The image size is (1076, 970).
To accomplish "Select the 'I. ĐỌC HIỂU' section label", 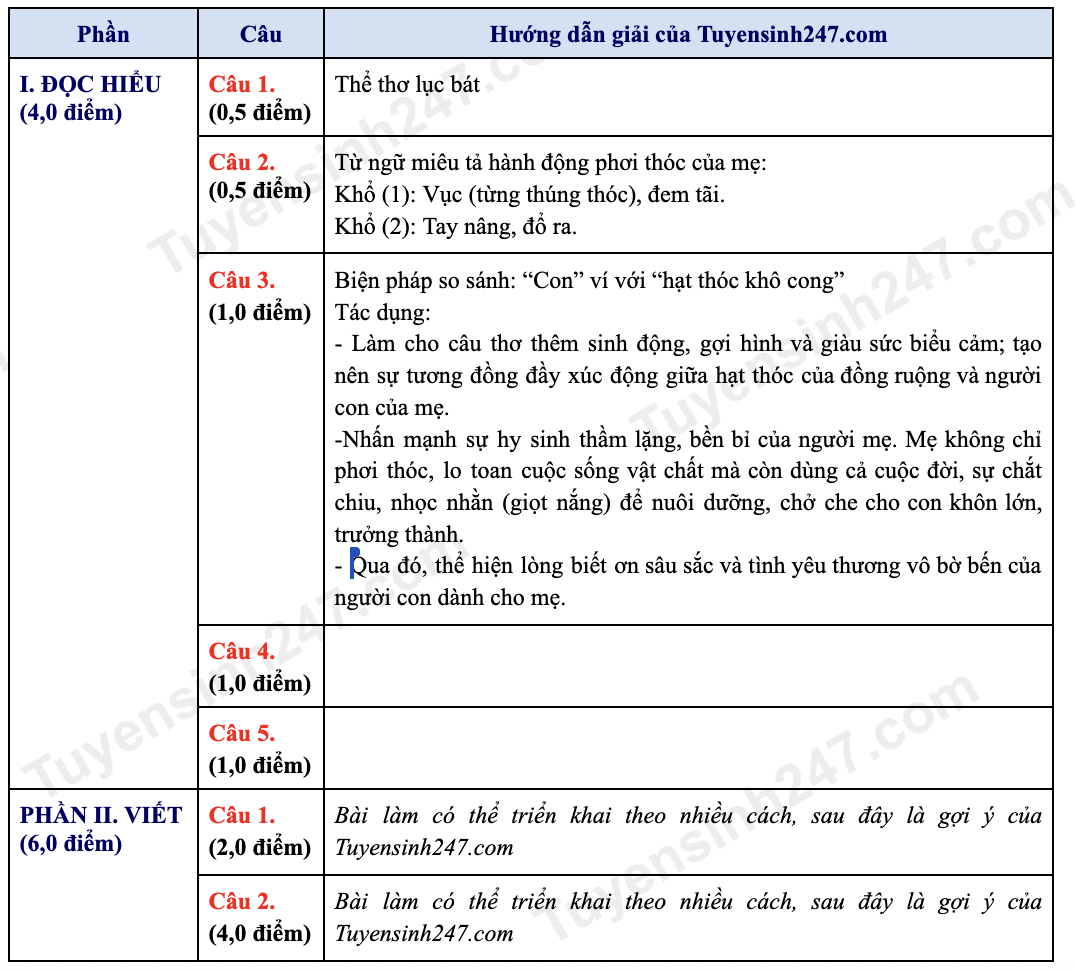I will [x=90, y=84].
